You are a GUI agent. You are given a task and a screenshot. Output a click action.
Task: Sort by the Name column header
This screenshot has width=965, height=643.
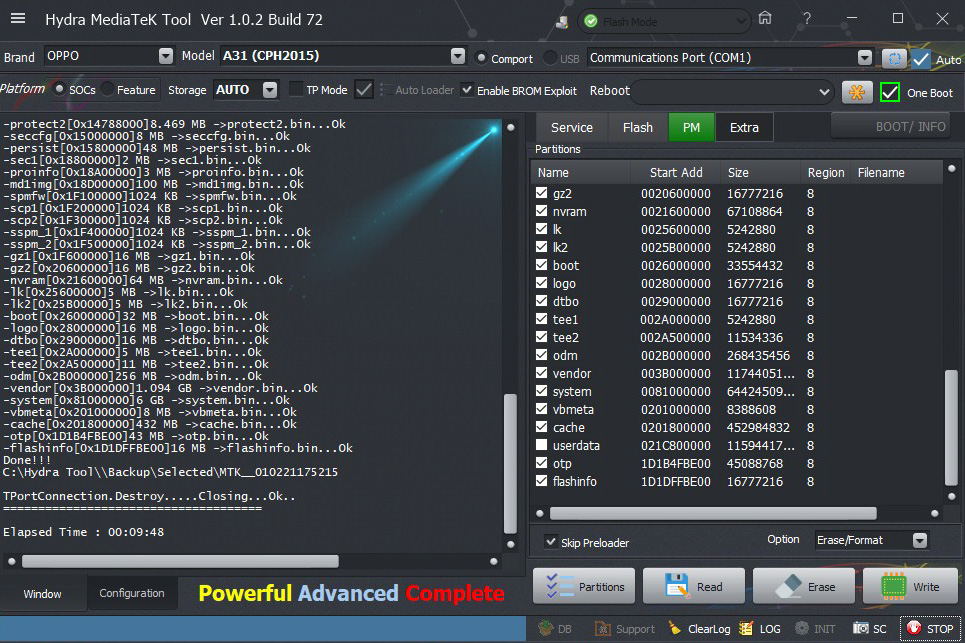coord(553,173)
